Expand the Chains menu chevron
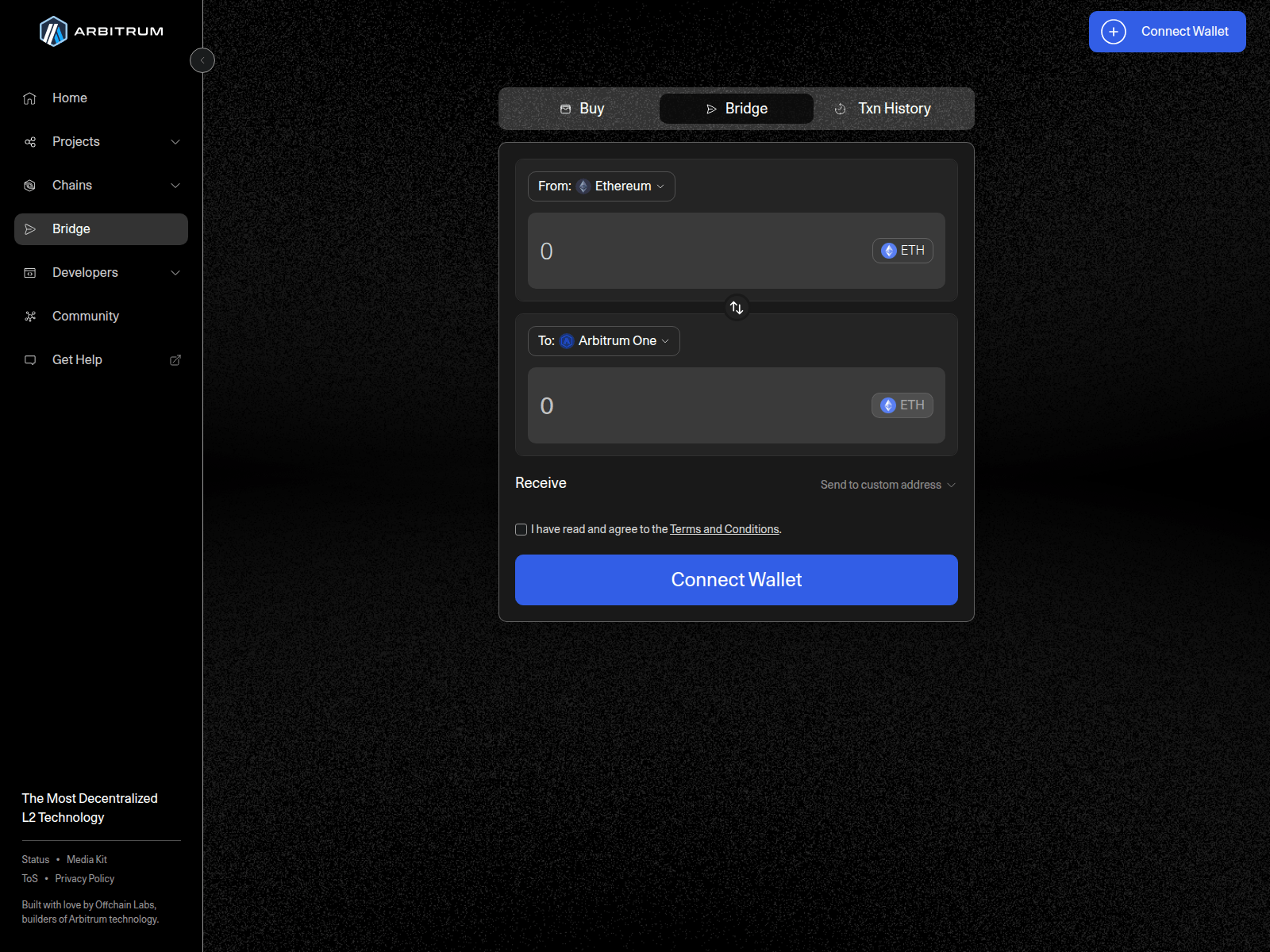 (x=175, y=186)
